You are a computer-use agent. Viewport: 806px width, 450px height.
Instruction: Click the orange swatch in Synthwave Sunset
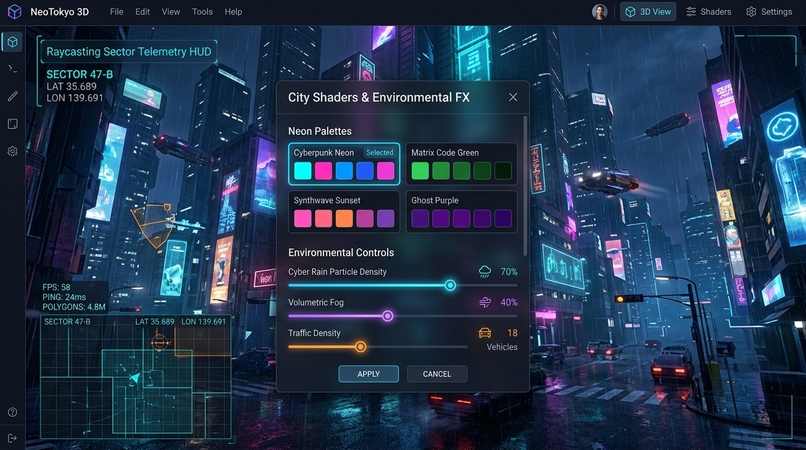click(x=344, y=218)
